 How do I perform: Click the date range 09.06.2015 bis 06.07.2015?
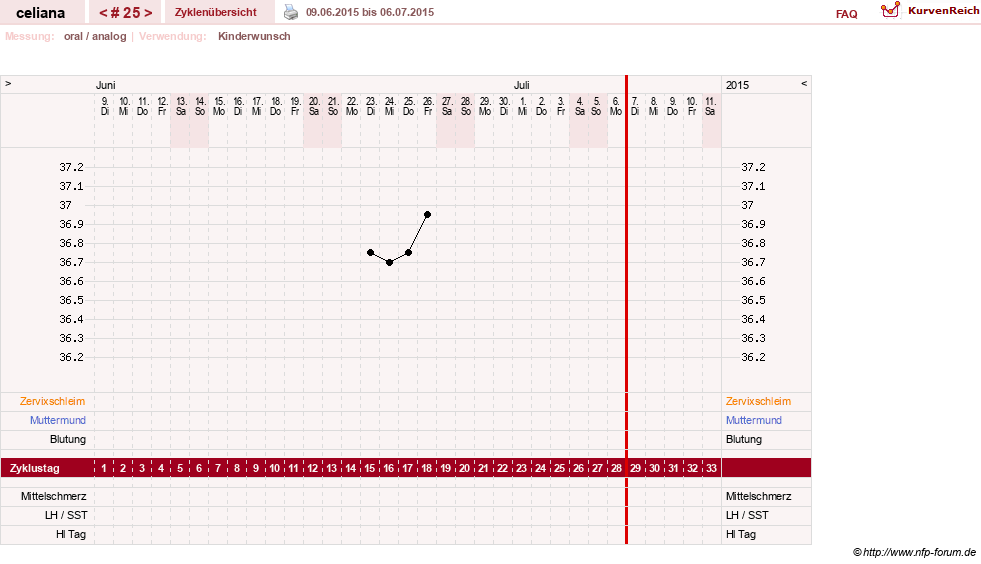pyautogui.click(x=370, y=12)
